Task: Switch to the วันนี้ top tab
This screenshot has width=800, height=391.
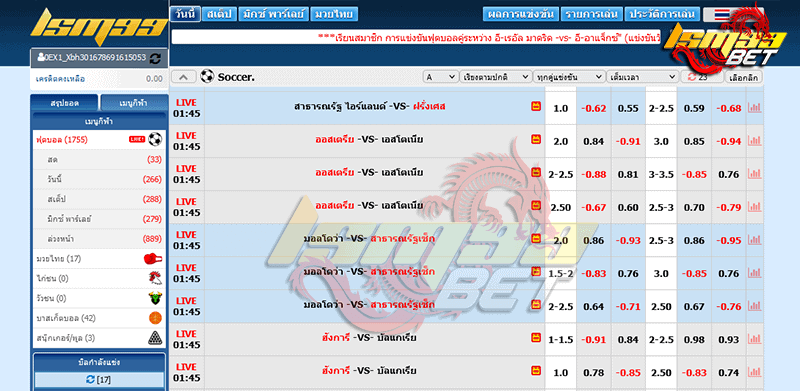Action: pyautogui.click(x=185, y=14)
